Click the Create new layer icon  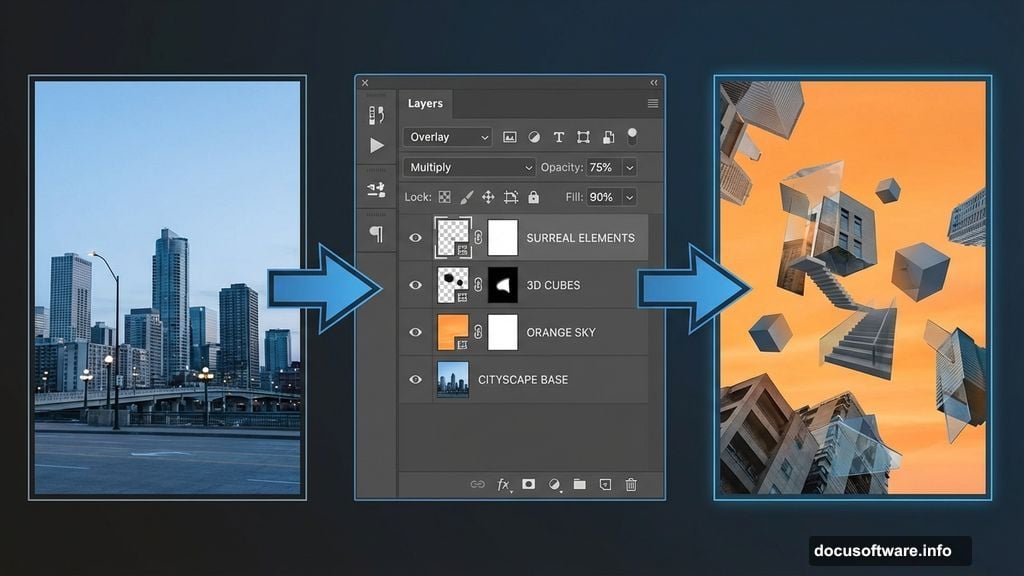(605, 484)
